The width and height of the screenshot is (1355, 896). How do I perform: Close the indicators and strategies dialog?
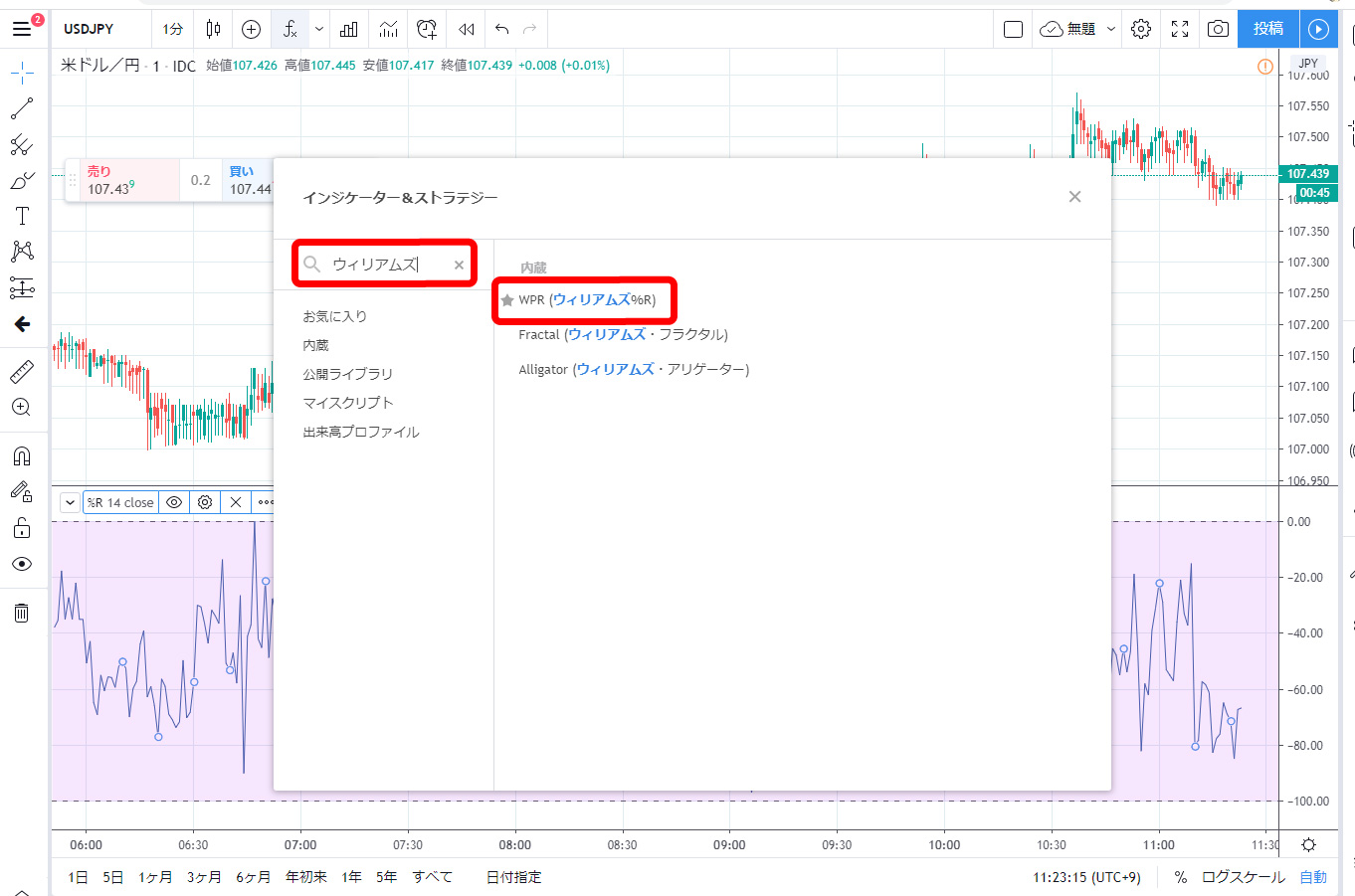click(1074, 197)
